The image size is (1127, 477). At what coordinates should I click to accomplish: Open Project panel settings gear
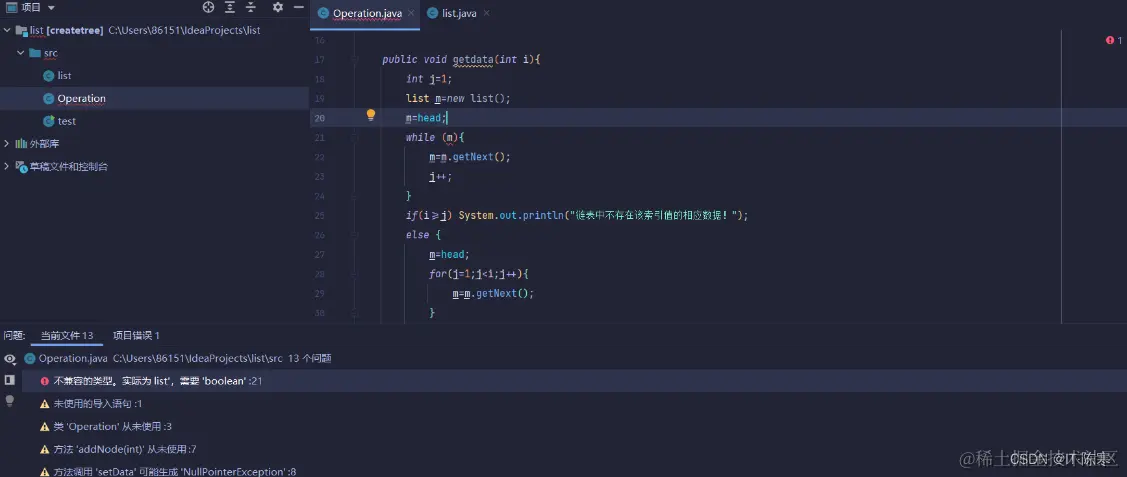click(278, 7)
